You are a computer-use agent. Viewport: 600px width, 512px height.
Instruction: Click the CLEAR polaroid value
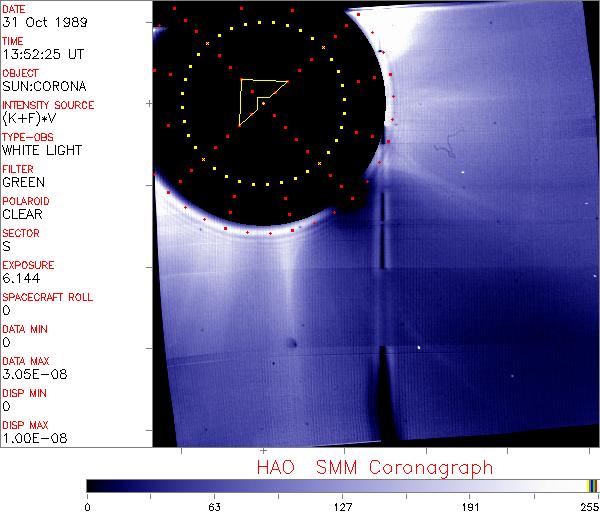(x=23, y=214)
